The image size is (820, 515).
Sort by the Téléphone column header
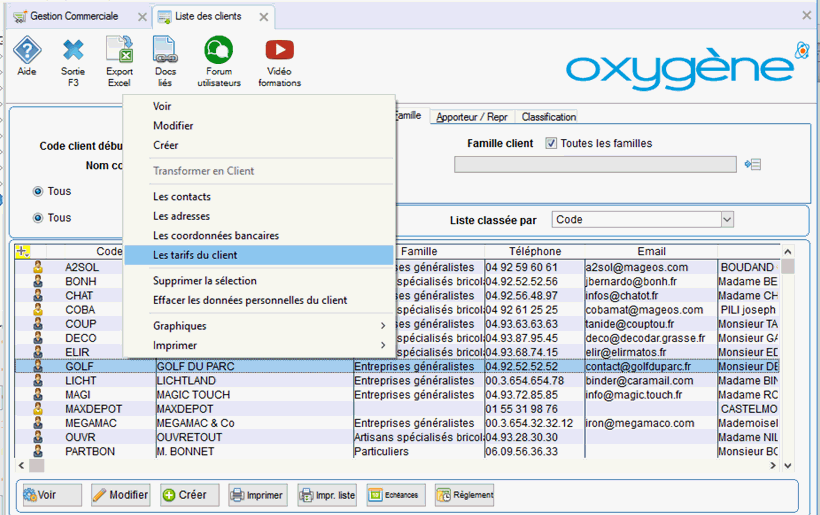coord(534,251)
